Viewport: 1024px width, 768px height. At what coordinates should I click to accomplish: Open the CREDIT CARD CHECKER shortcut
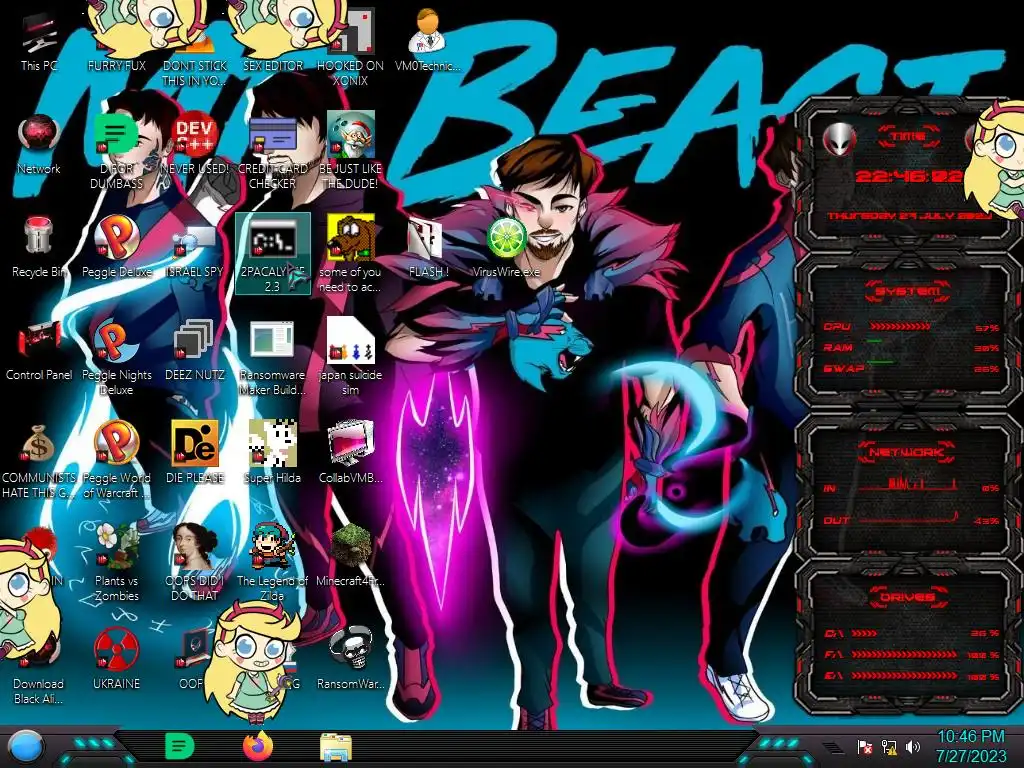(272, 151)
